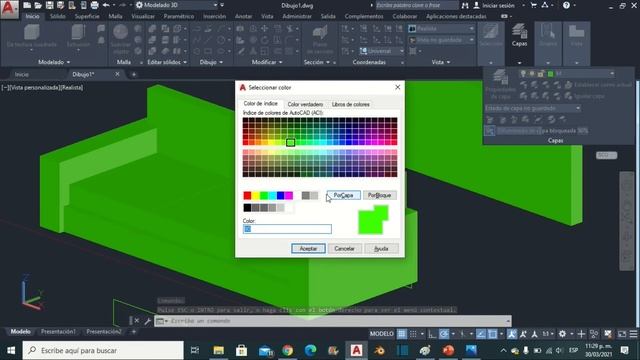The image size is (640, 360).
Task: Click the Windows search box in taskbar
Action: (x=103, y=350)
